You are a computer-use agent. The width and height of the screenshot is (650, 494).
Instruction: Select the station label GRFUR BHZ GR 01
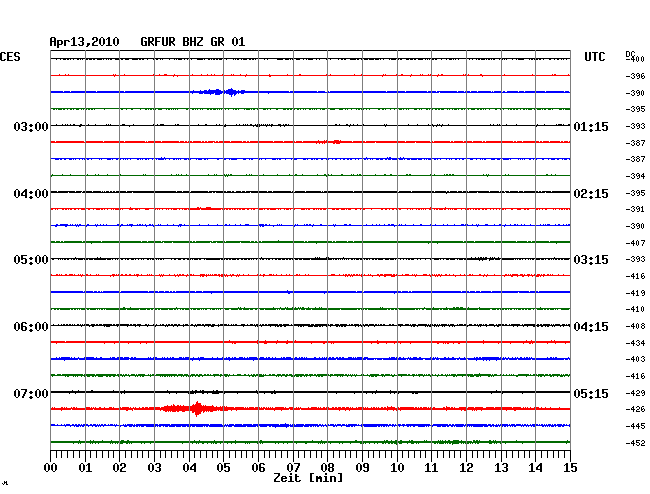click(x=193, y=42)
